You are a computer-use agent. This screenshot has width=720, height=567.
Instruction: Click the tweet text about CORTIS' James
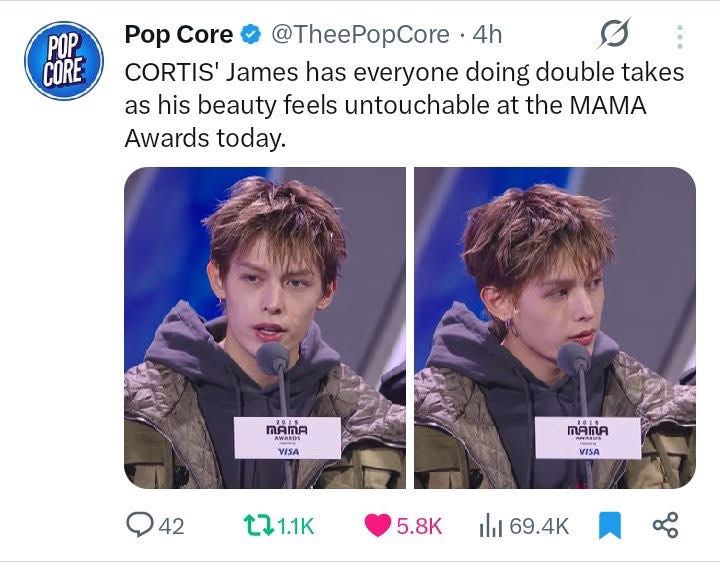[x=400, y=105]
